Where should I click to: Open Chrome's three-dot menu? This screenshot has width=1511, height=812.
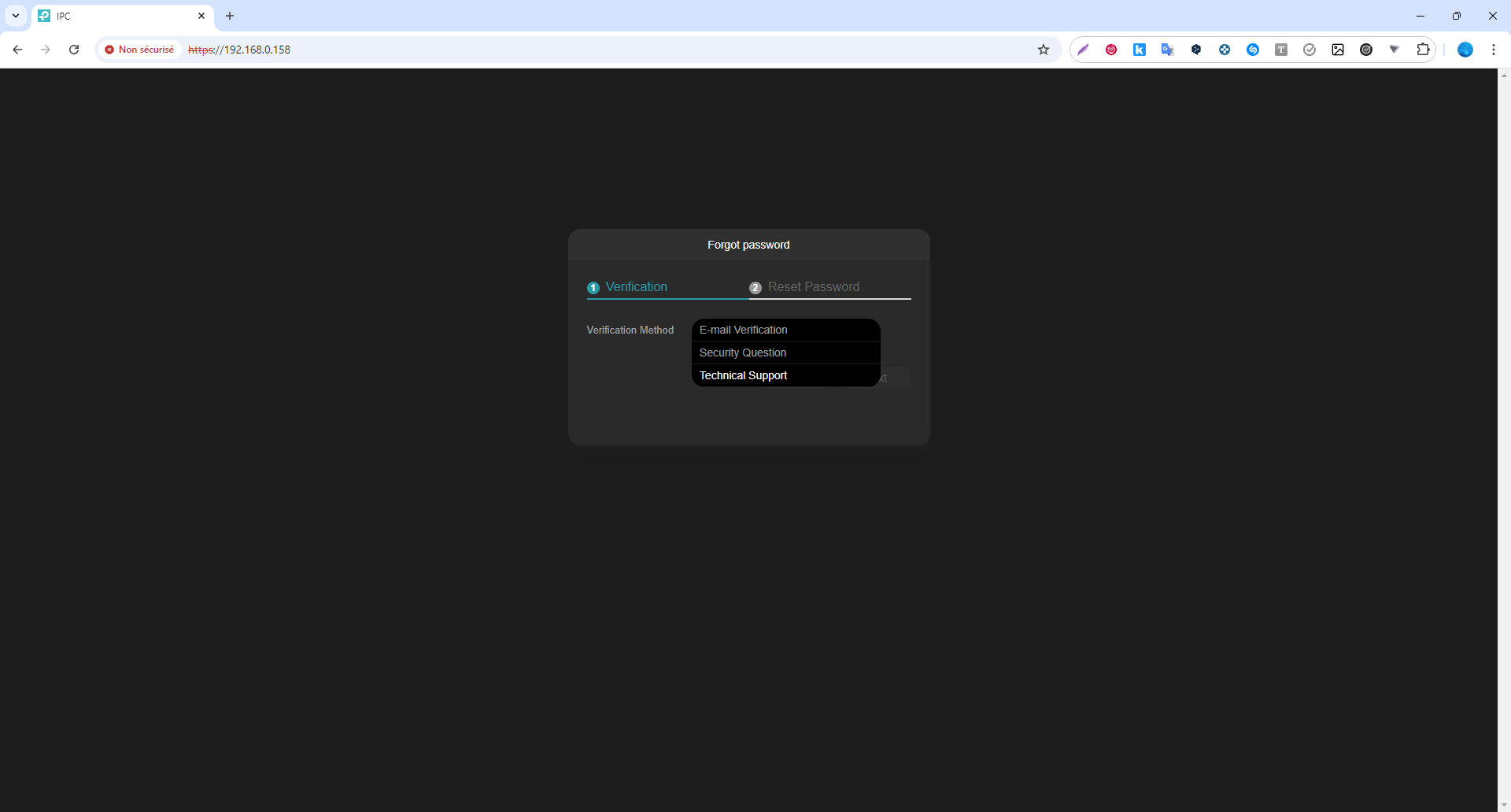(x=1494, y=50)
